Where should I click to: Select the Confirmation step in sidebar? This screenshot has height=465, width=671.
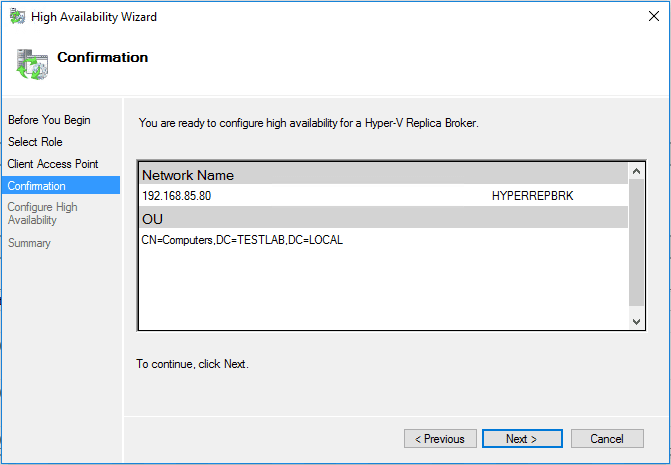click(x=37, y=186)
